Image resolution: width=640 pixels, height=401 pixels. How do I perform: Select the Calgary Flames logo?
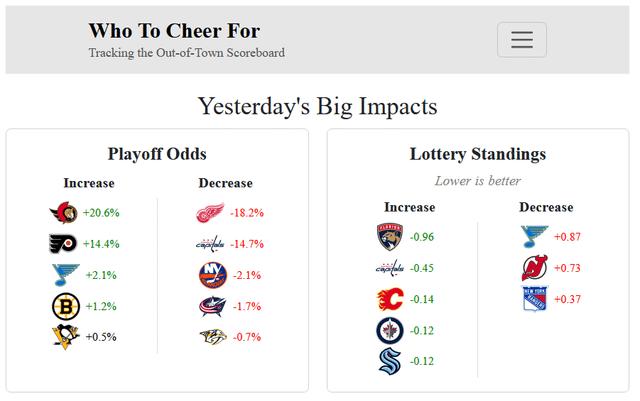pyautogui.click(x=389, y=299)
